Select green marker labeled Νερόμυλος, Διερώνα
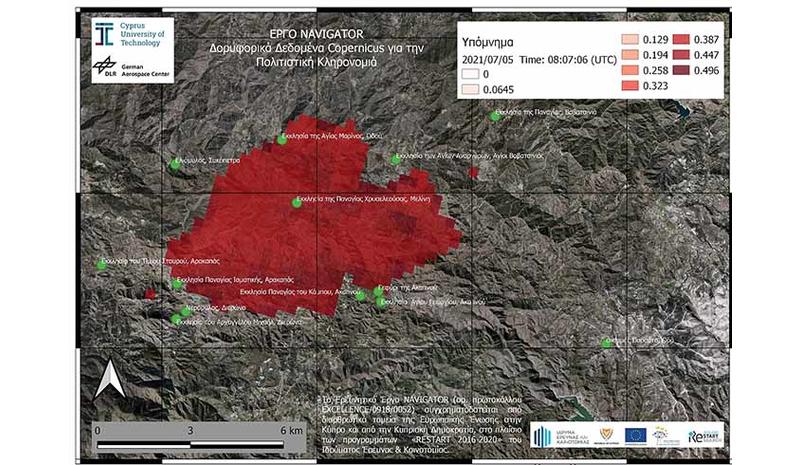 coord(186,311)
